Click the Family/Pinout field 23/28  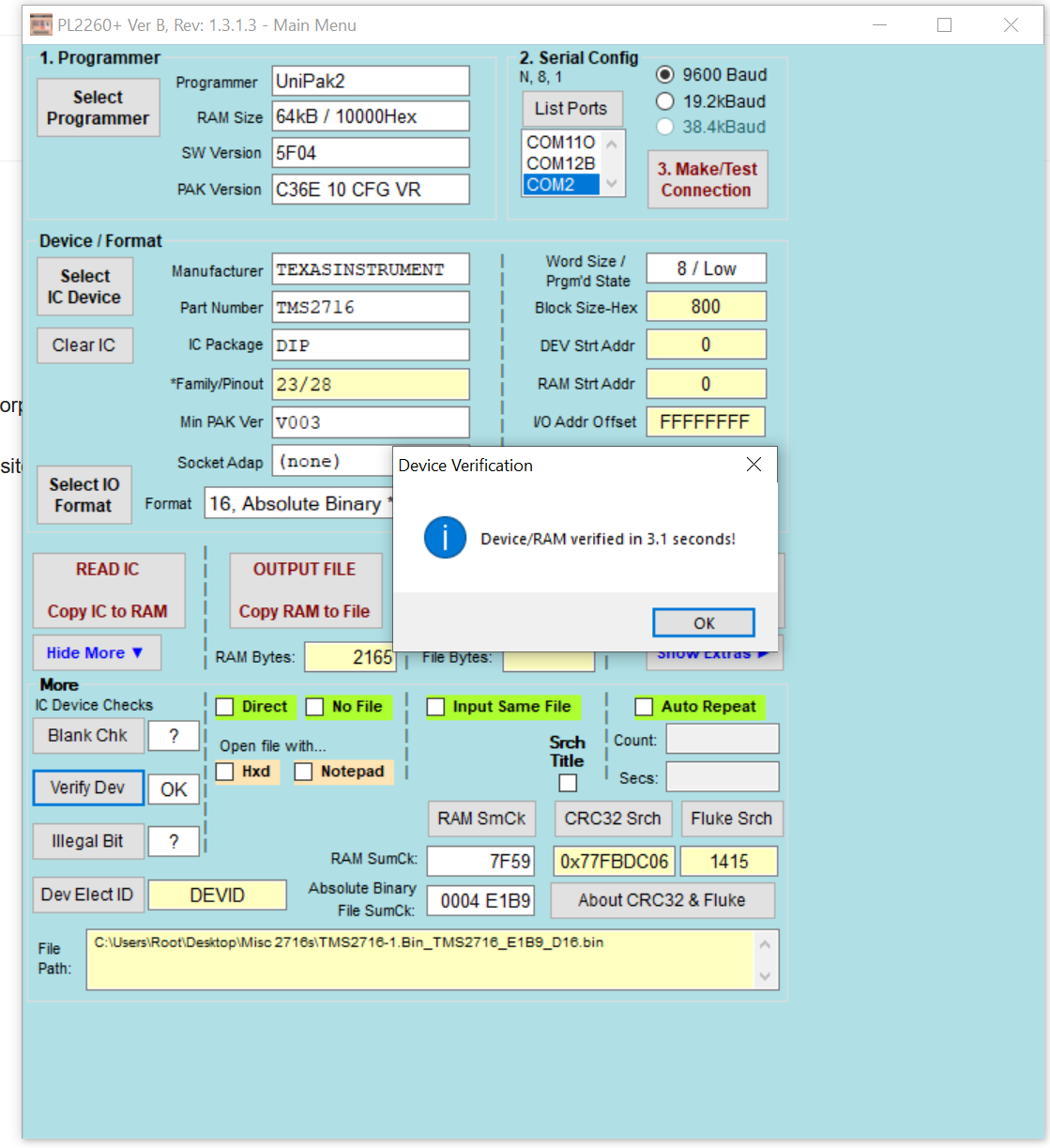371,384
